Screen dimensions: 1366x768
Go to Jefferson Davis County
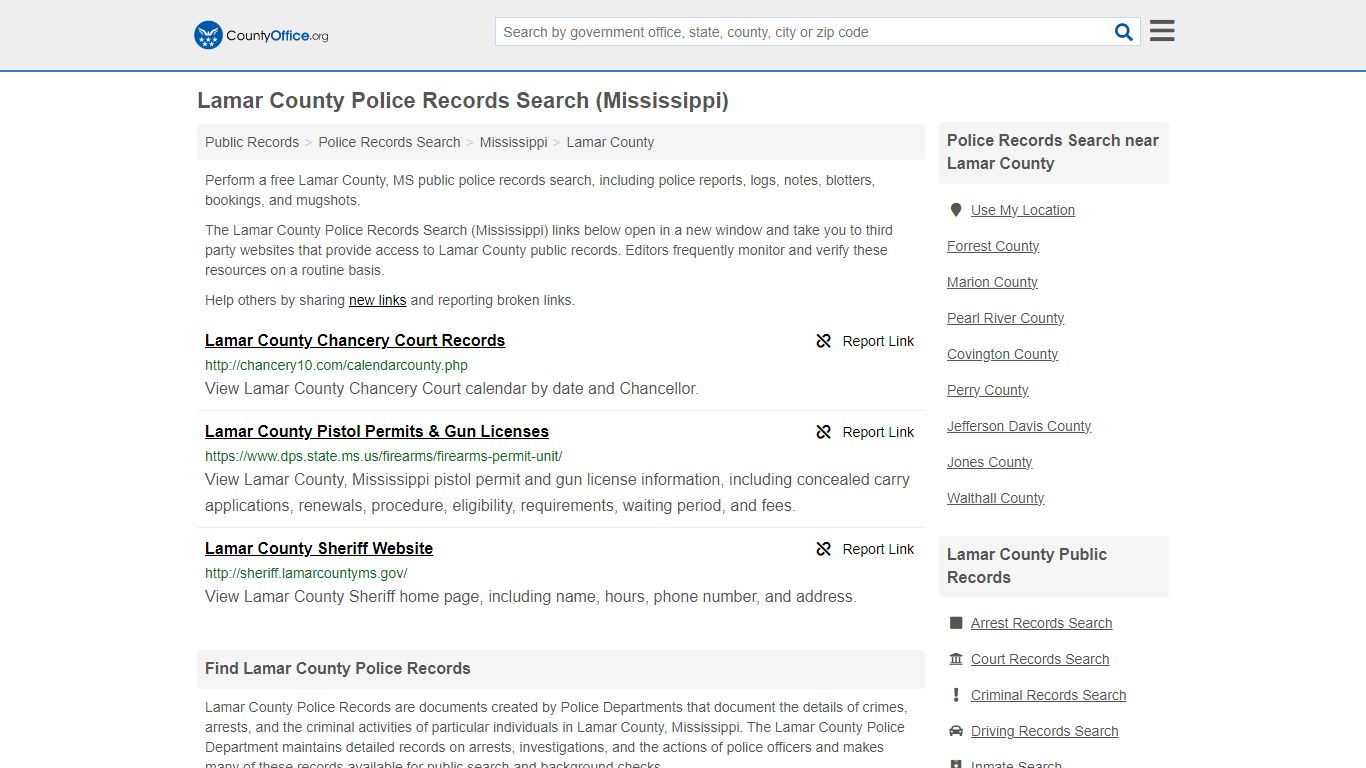point(1019,426)
